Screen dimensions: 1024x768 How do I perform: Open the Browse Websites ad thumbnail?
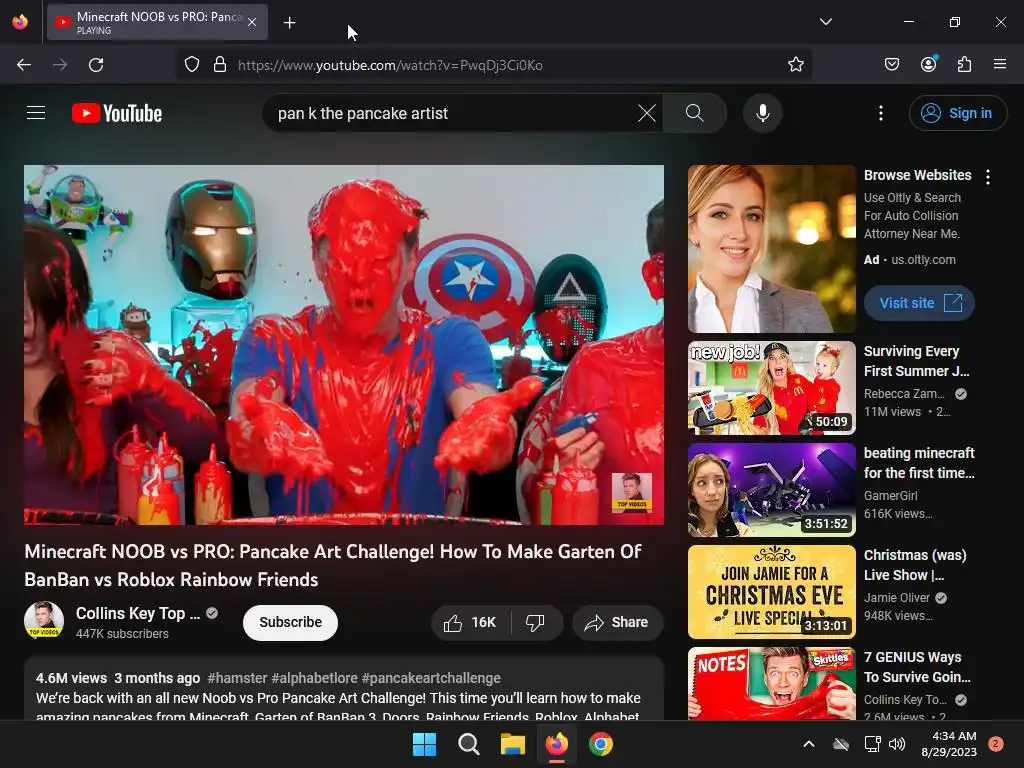point(771,249)
